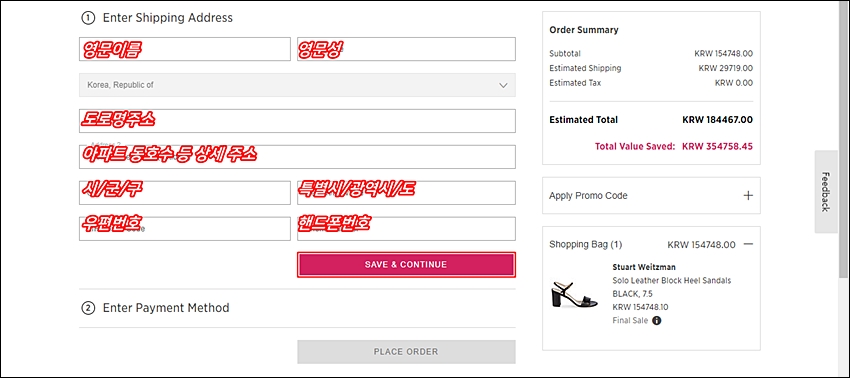Click step 2 circle icon for Payment Method

point(88,308)
